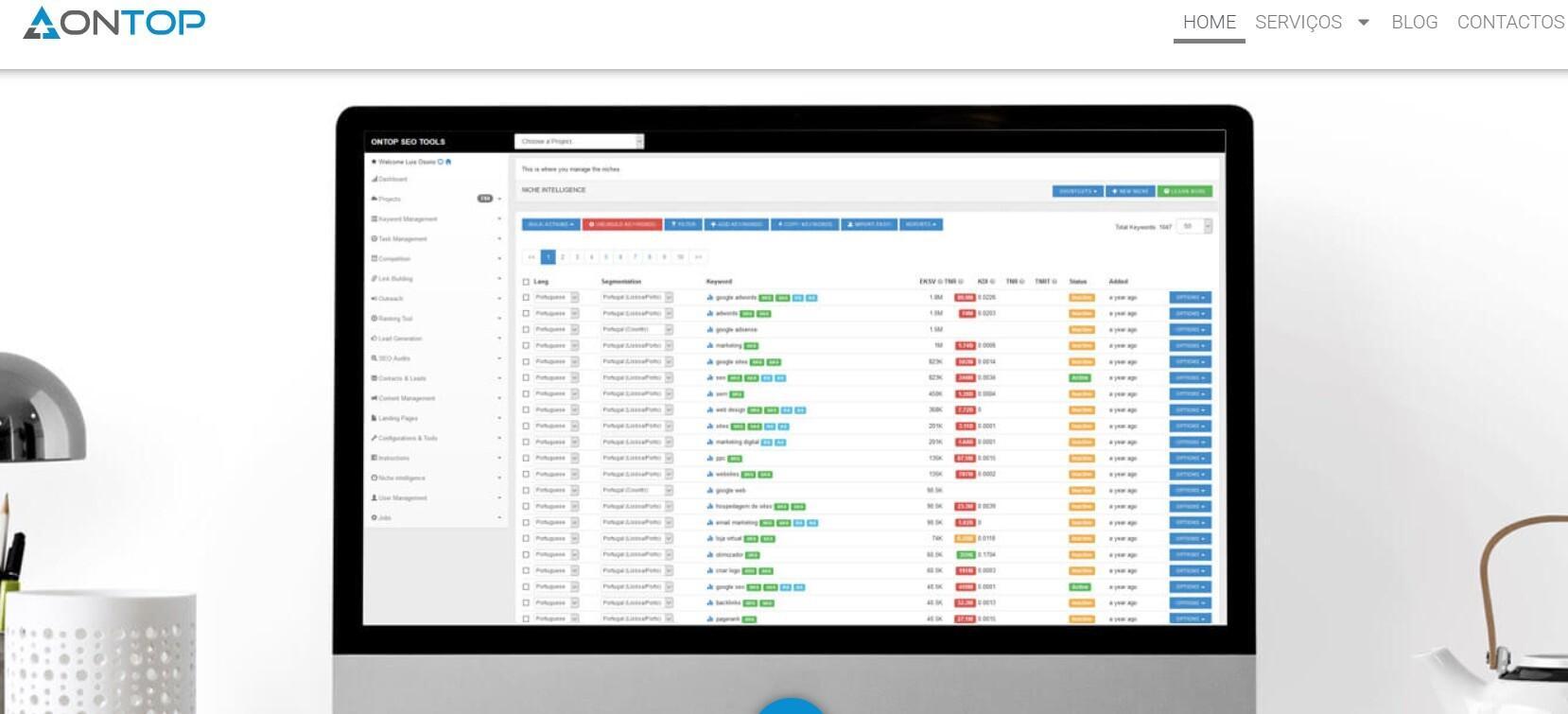Click the home icon beside the welcome text
The height and width of the screenshot is (714, 1568).
(448, 162)
